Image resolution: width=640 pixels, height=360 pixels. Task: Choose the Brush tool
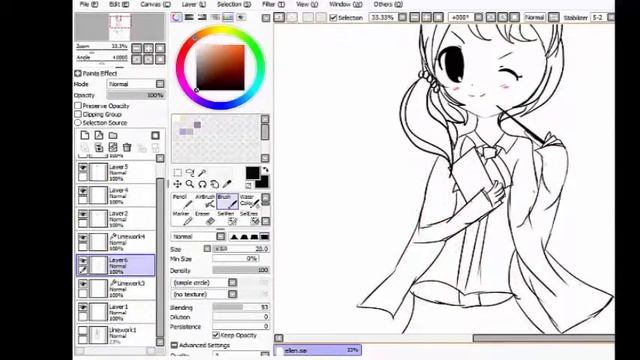coord(227,201)
